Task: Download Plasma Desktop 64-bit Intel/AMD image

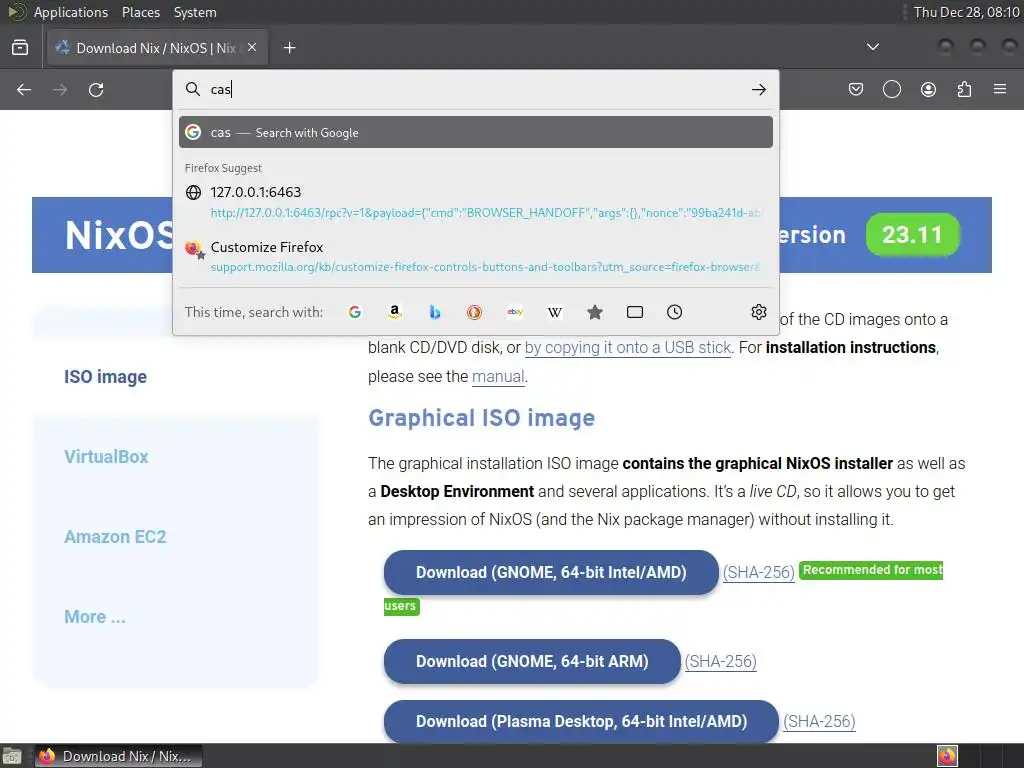Action: [x=581, y=722]
